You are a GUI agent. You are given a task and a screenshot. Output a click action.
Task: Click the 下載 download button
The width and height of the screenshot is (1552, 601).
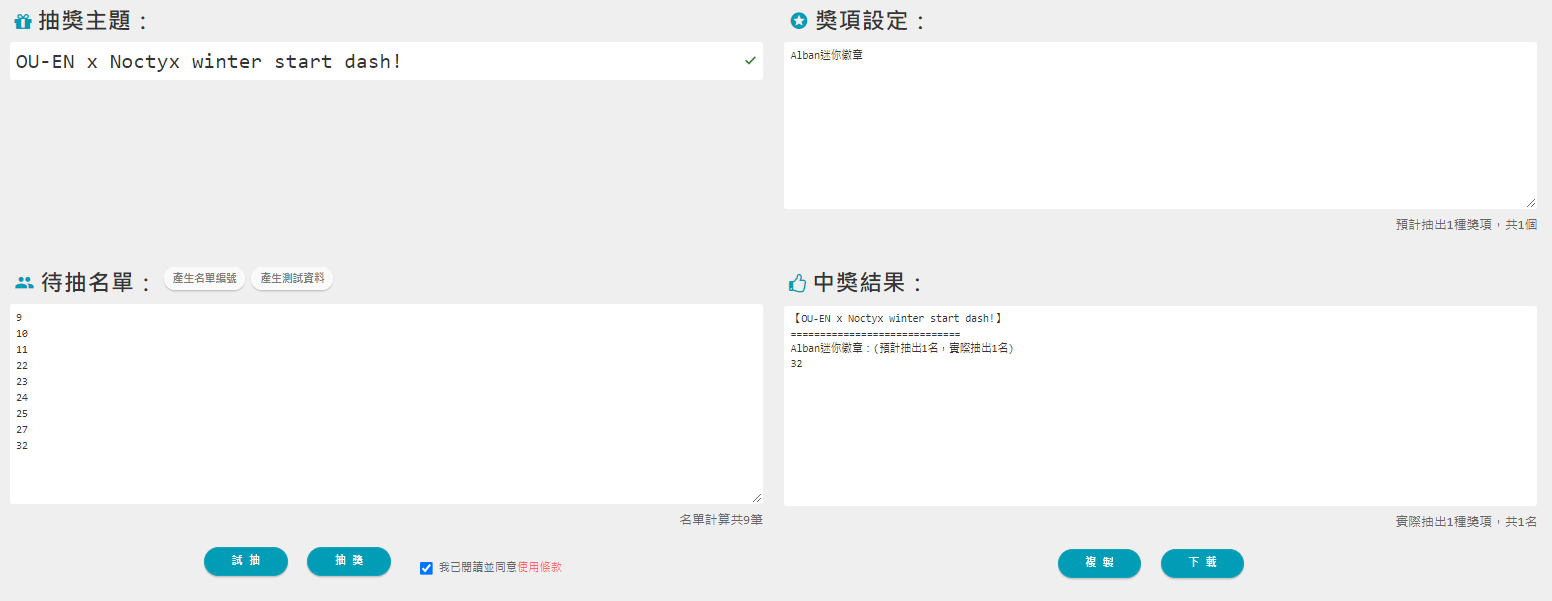point(1202,563)
